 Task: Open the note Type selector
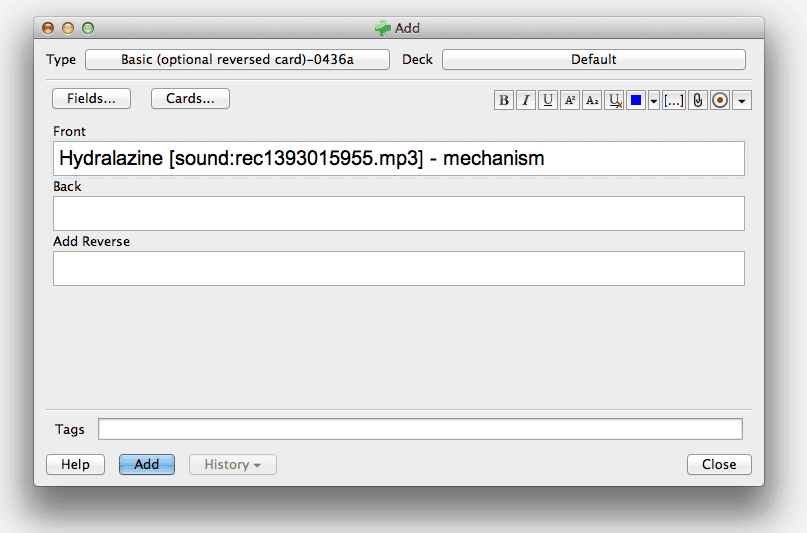point(237,60)
